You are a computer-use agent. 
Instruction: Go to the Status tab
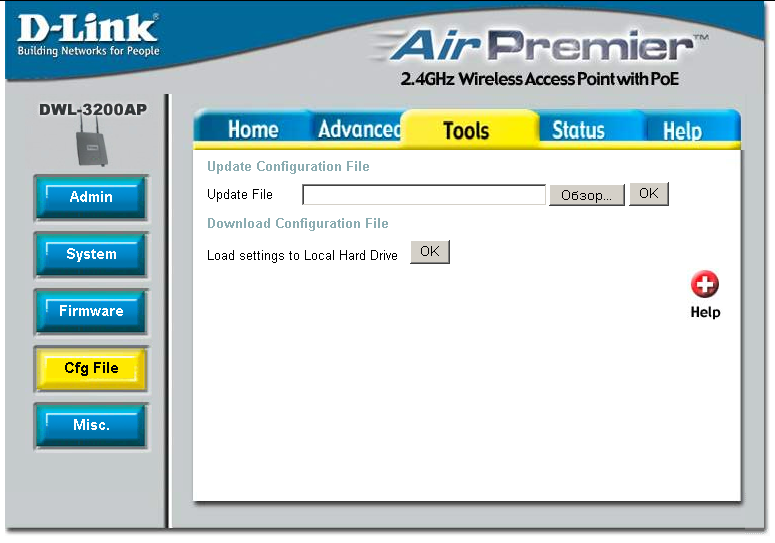click(578, 130)
